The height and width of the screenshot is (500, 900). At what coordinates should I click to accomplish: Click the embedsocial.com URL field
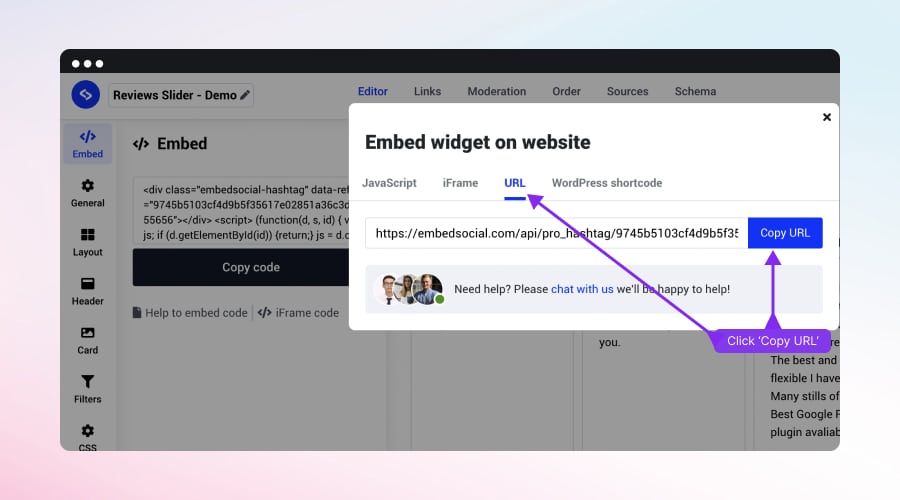[x=556, y=233]
